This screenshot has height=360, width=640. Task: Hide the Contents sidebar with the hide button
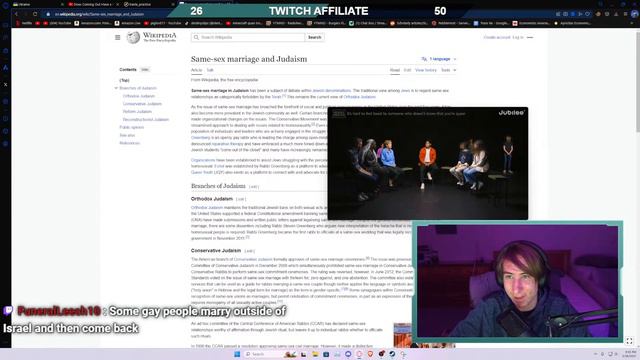[145, 70]
